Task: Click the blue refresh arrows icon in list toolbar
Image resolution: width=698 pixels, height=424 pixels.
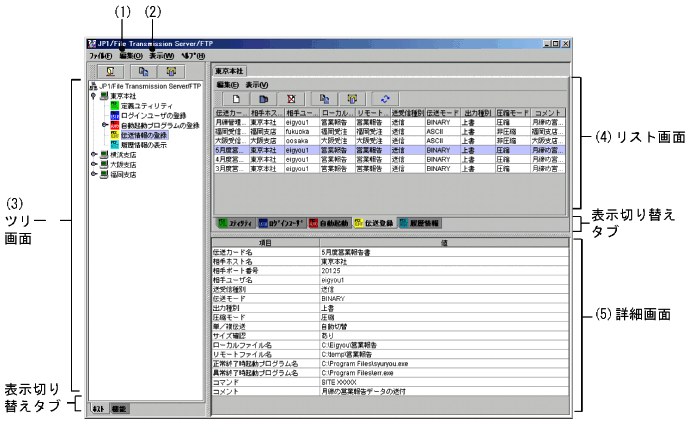Action: click(381, 99)
